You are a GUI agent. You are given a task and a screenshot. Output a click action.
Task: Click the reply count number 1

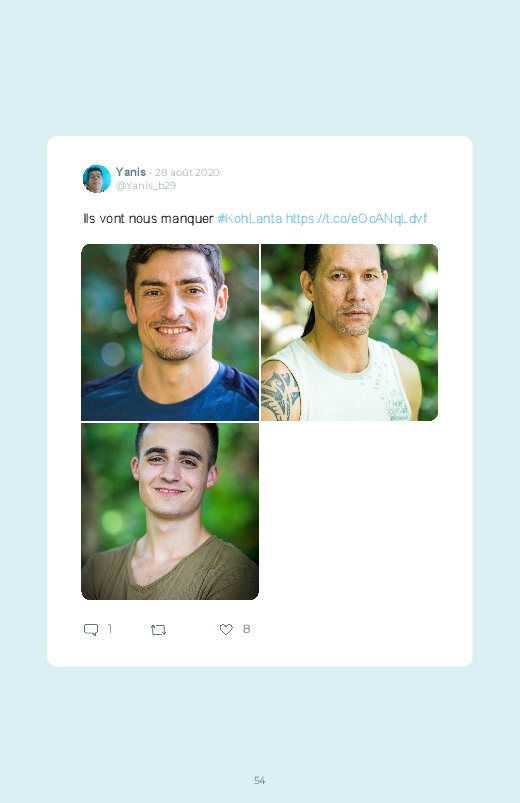click(x=110, y=628)
